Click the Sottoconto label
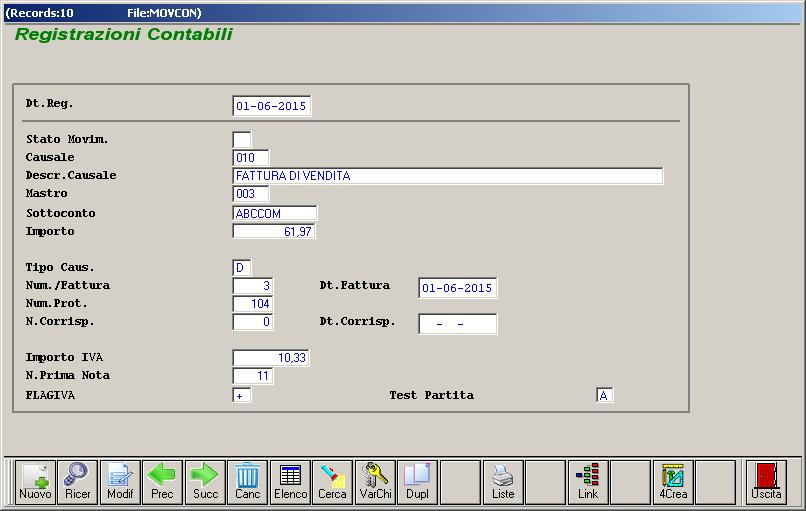This screenshot has height=511, width=806. coord(61,213)
